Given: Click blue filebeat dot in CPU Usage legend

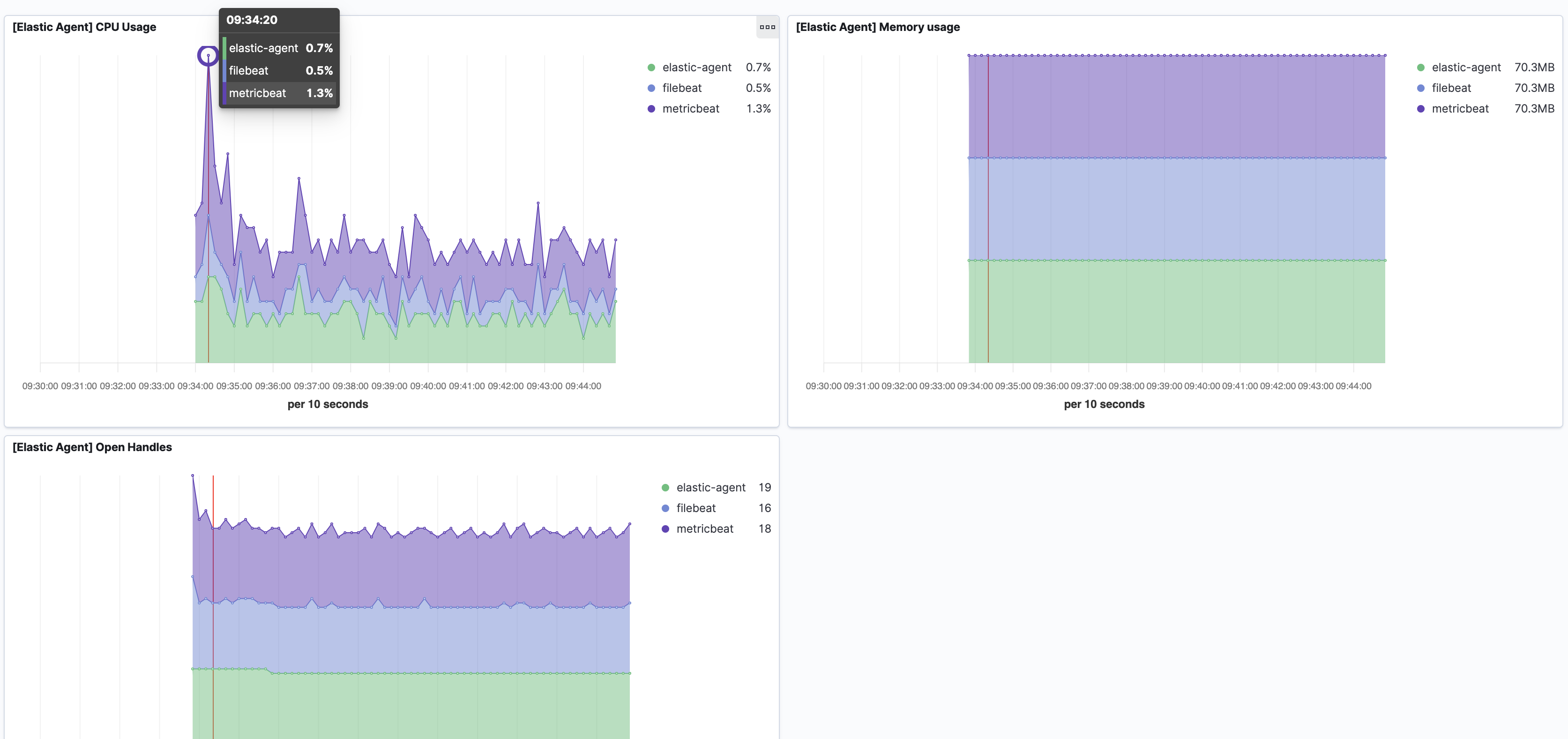Looking at the screenshot, I should coord(651,88).
